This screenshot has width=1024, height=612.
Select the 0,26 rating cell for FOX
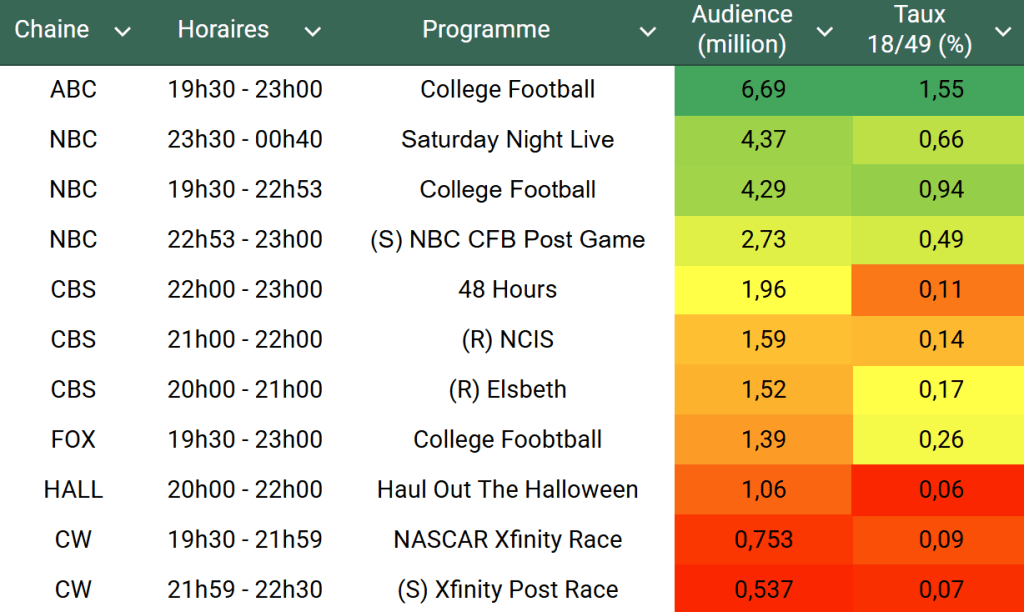point(940,440)
